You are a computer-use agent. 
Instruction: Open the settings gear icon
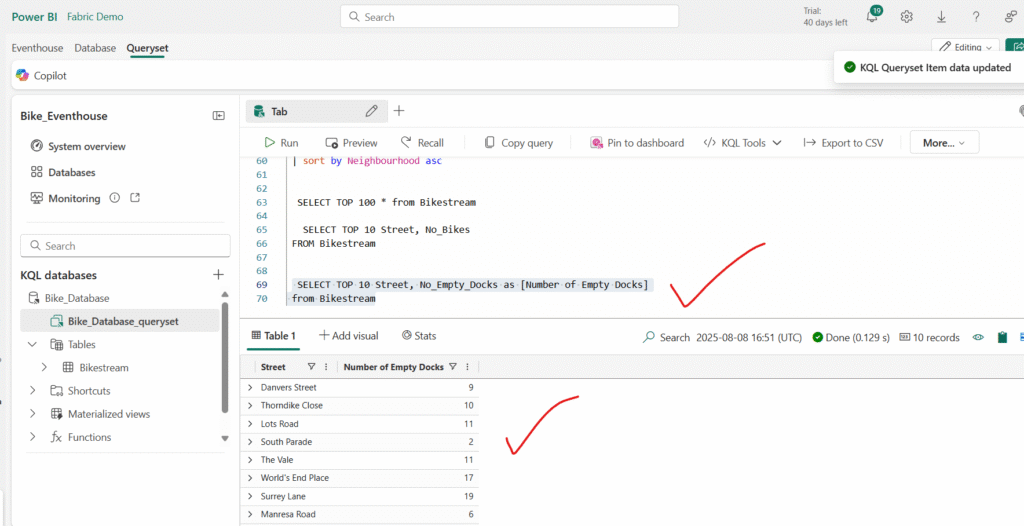[906, 17]
